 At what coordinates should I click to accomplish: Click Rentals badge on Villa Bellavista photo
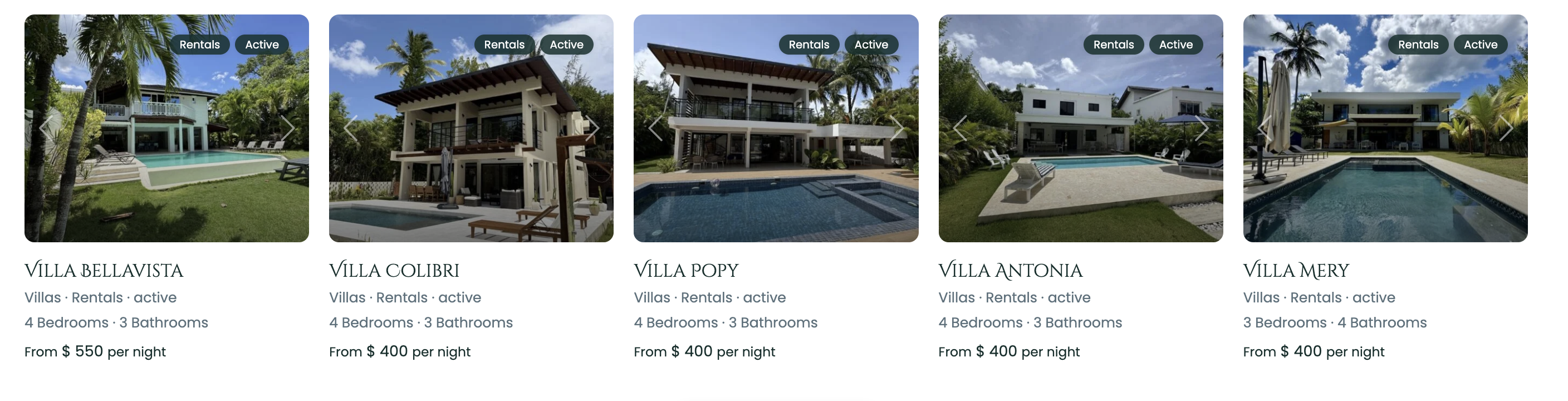(x=200, y=45)
